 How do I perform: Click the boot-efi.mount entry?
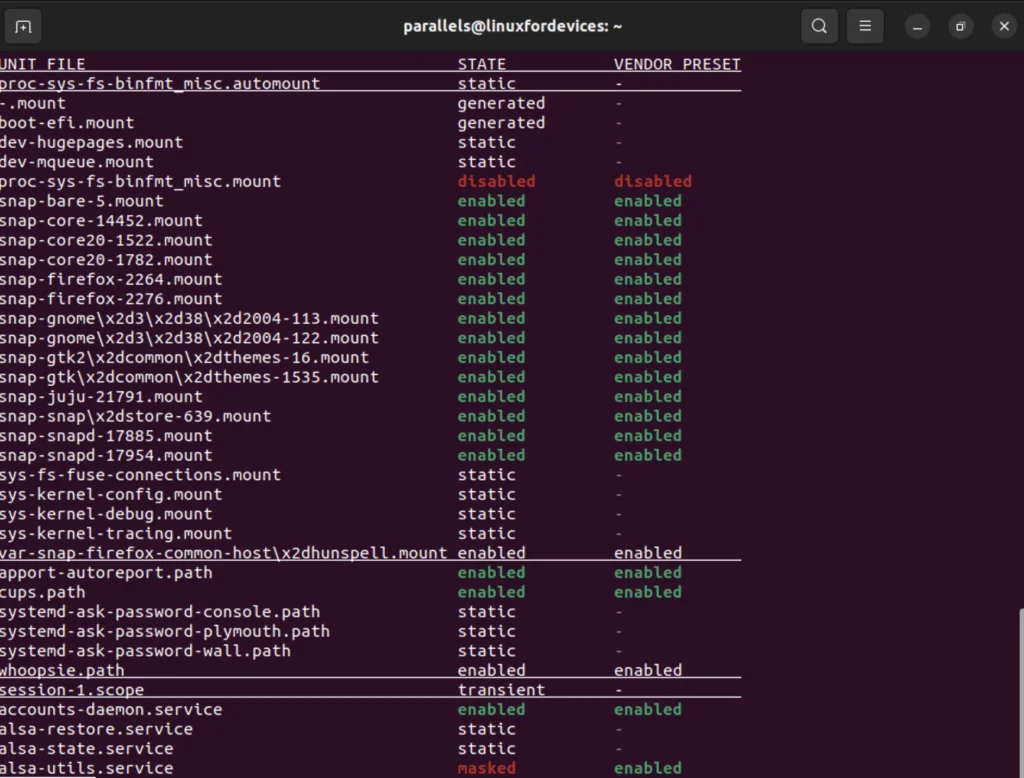[x=67, y=122]
